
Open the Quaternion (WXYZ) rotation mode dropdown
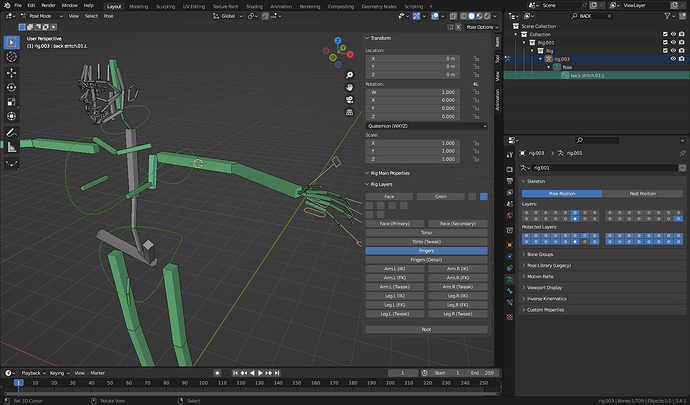[x=426, y=126]
